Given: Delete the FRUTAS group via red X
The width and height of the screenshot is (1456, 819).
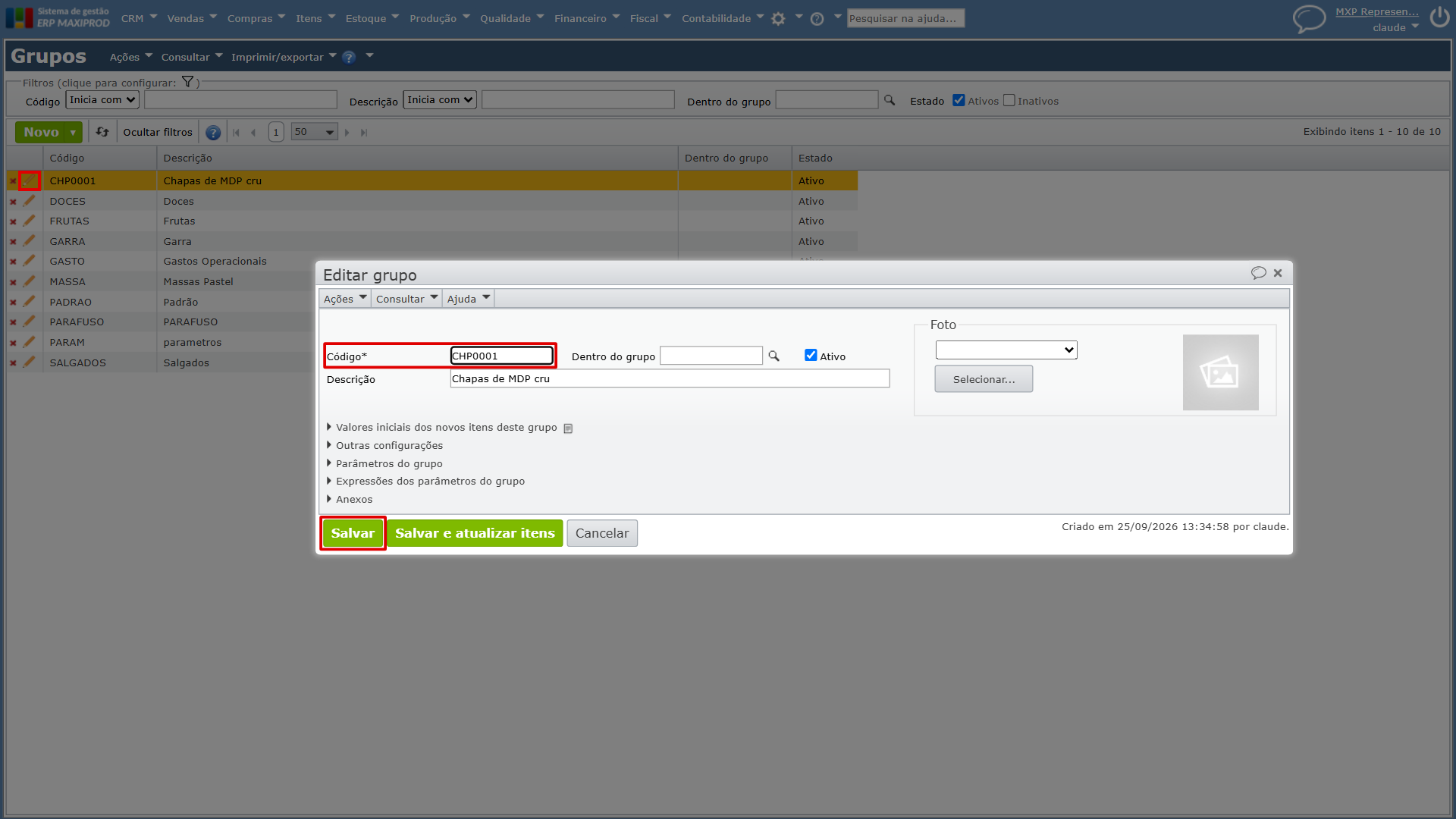Looking at the screenshot, I should click(x=13, y=221).
